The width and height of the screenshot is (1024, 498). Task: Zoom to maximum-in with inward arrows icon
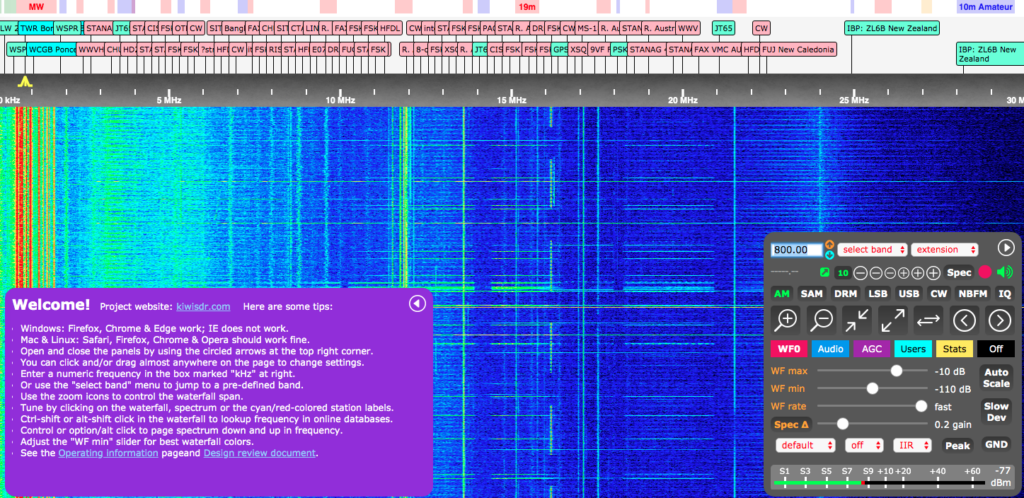pyautogui.click(x=856, y=320)
